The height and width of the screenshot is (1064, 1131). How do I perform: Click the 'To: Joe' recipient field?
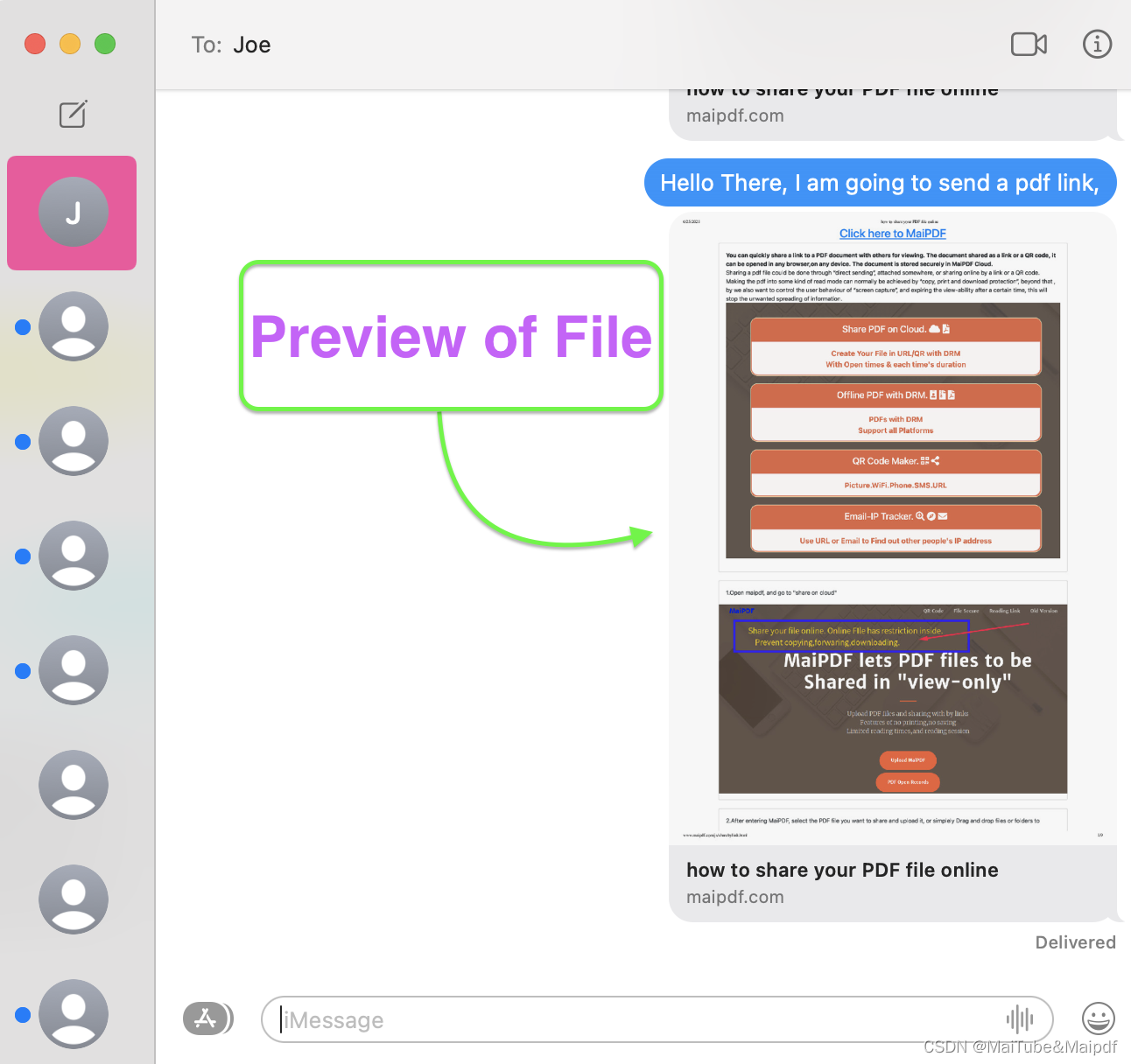coord(231,45)
